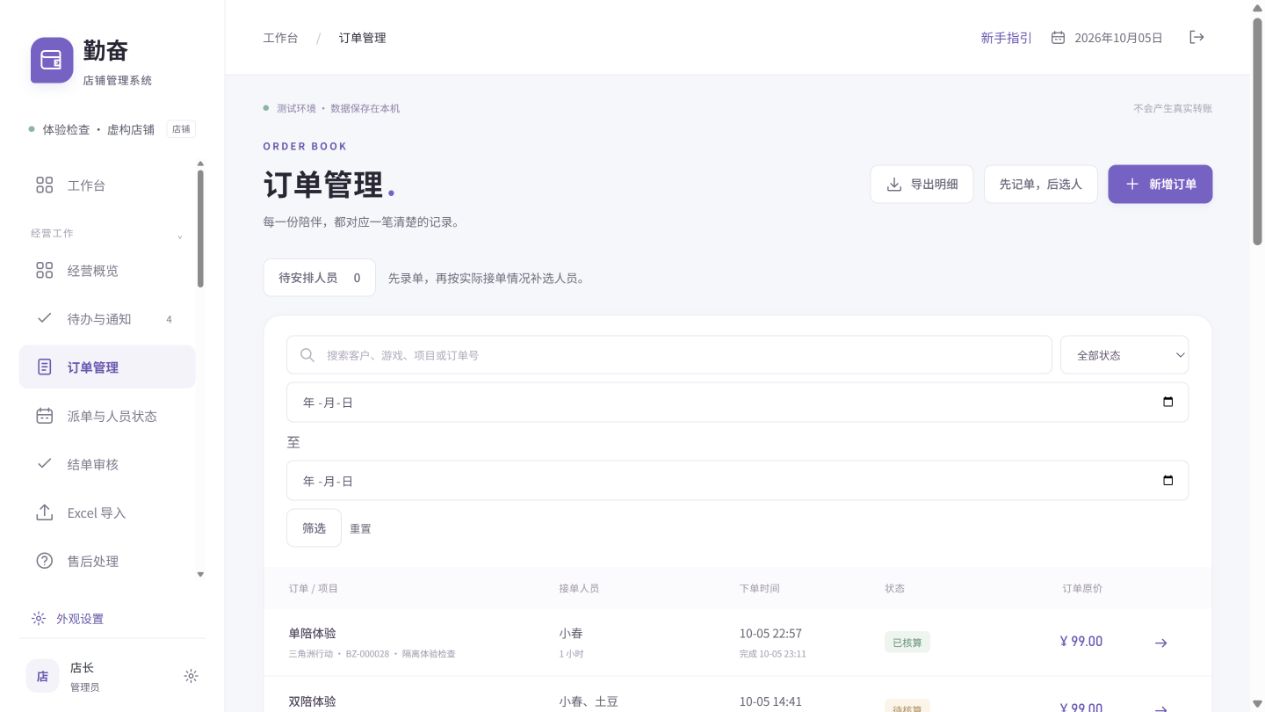
Task: Click the 工作台 grid icon in sidebar
Action: [x=44, y=185]
